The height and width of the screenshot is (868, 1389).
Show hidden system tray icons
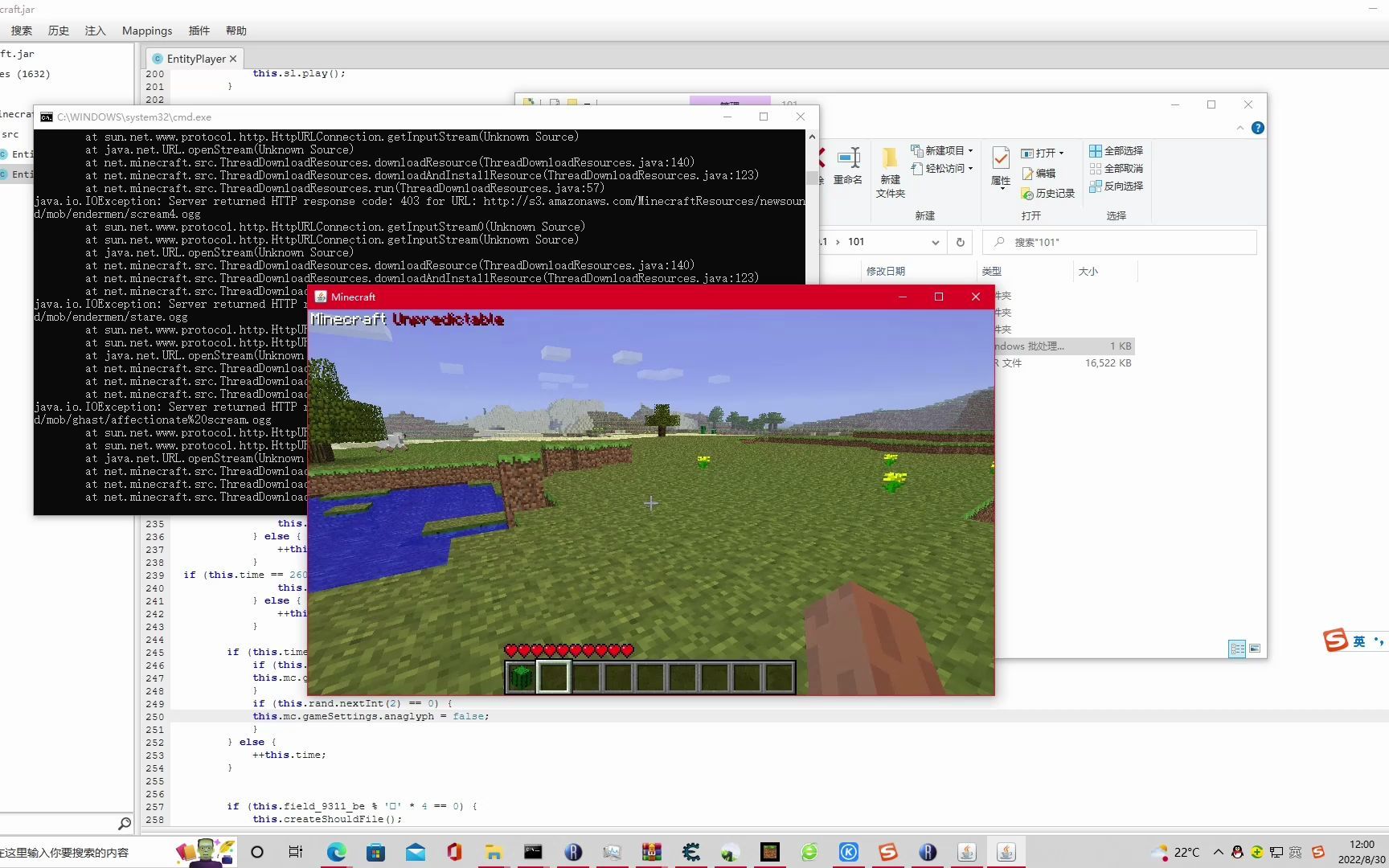point(1218,852)
